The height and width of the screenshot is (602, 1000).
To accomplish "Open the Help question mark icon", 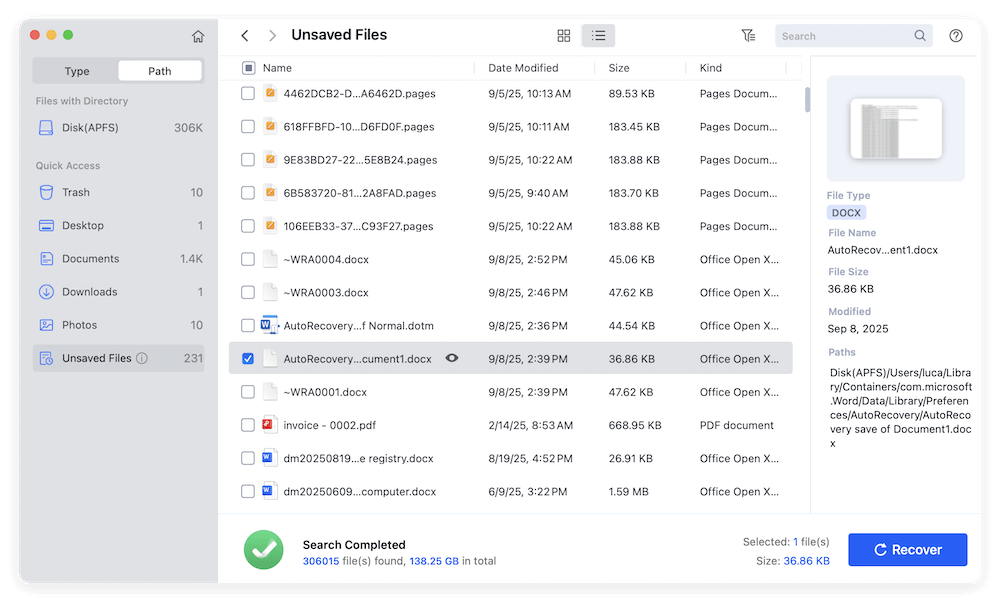I will tap(955, 35).
